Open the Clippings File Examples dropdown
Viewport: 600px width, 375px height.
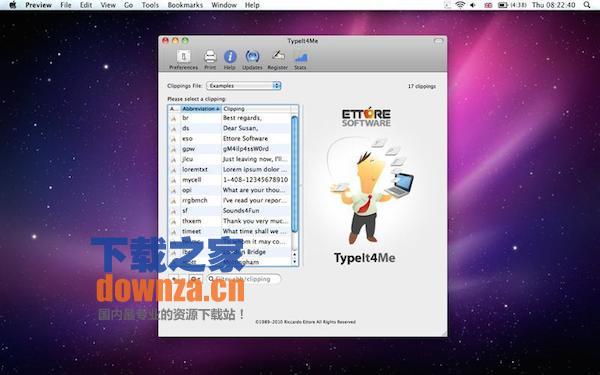[x=244, y=86]
